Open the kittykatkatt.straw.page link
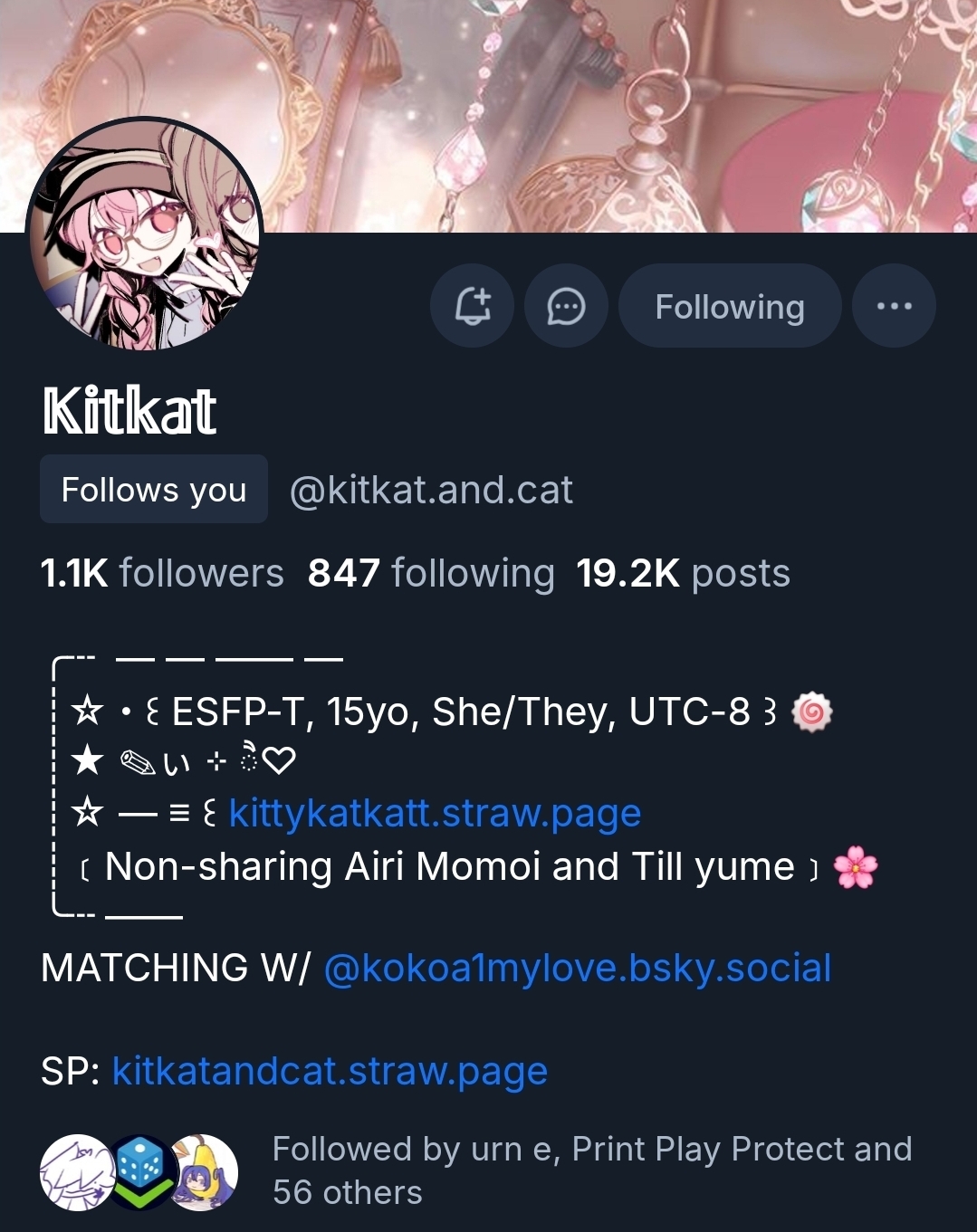 point(435,813)
